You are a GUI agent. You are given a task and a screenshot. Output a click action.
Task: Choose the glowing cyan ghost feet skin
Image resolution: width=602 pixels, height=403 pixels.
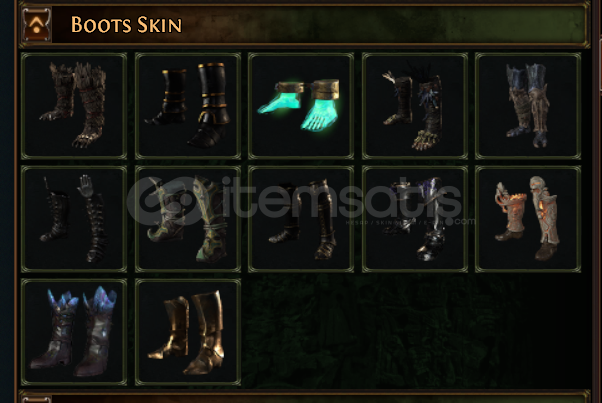pyautogui.click(x=301, y=106)
